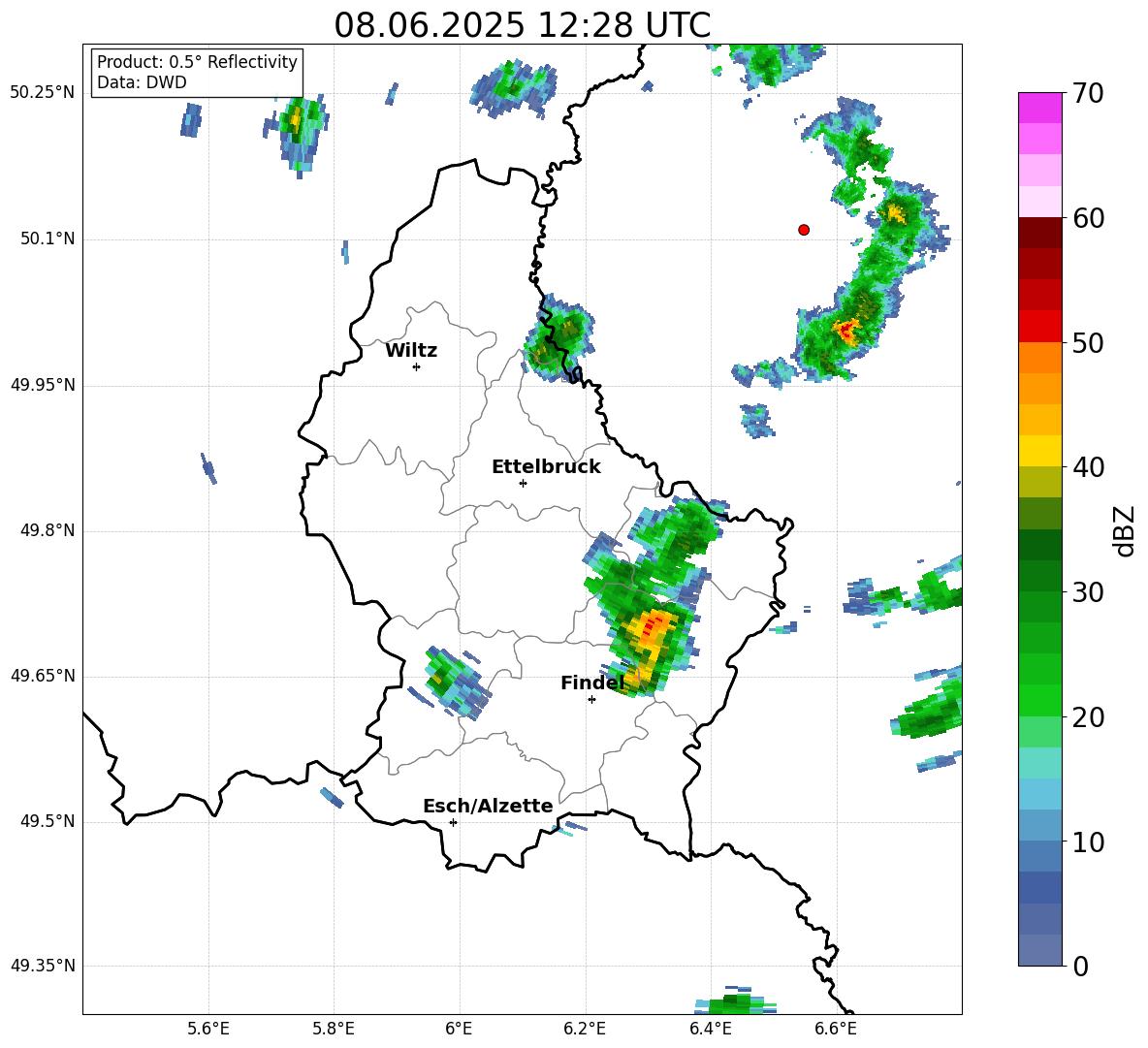Click the 40 tick label on colorbar

point(1088,467)
